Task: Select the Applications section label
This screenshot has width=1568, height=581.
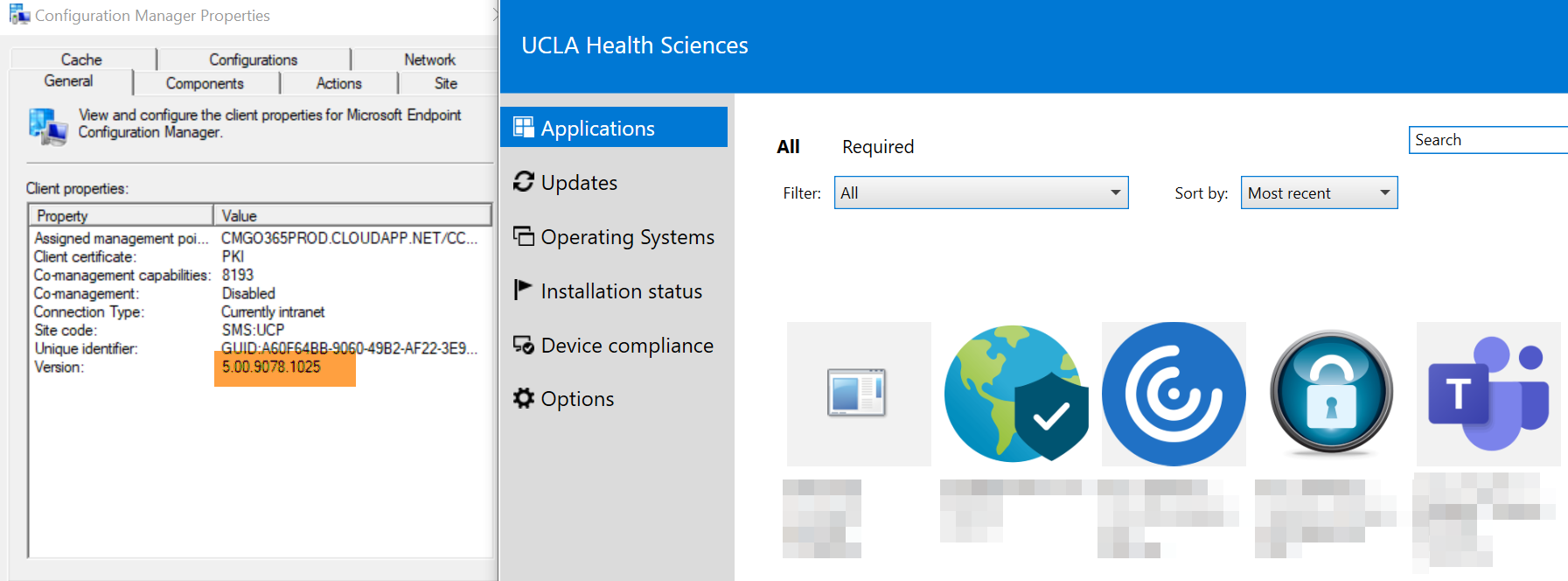Action: coord(598,128)
